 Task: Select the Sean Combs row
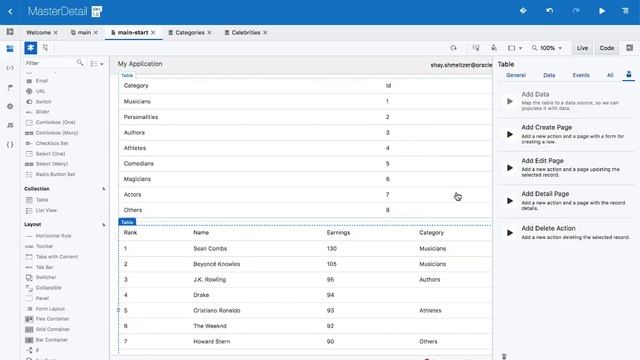click(x=305, y=248)
